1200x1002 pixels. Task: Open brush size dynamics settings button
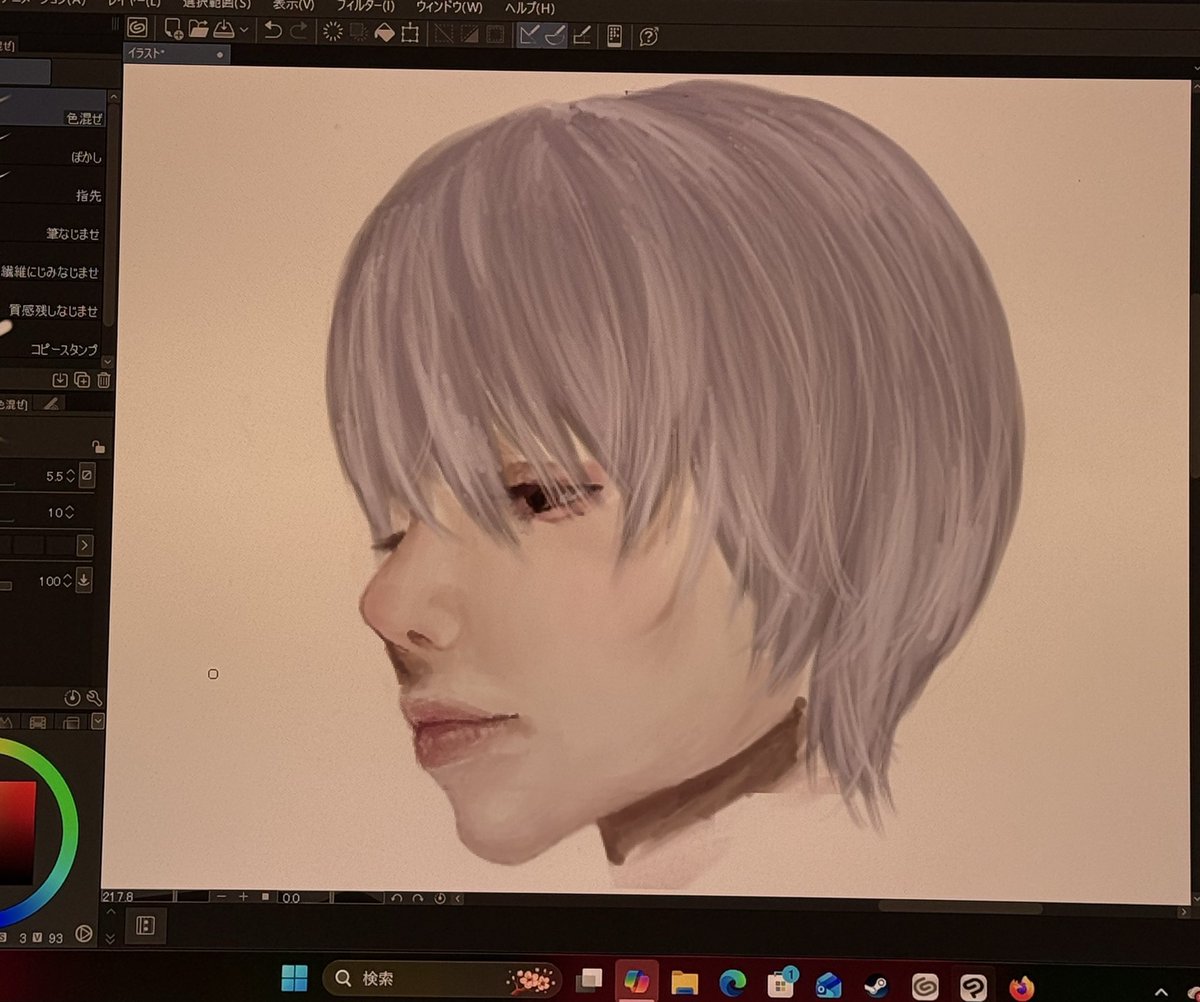[87, 476]
